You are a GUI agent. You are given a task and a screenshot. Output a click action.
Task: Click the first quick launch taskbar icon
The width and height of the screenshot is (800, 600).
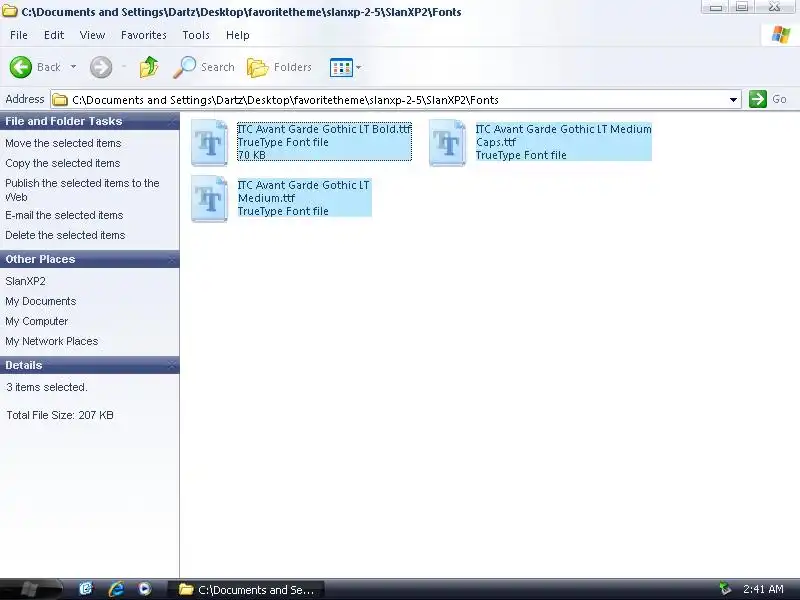tap(86, 589)
